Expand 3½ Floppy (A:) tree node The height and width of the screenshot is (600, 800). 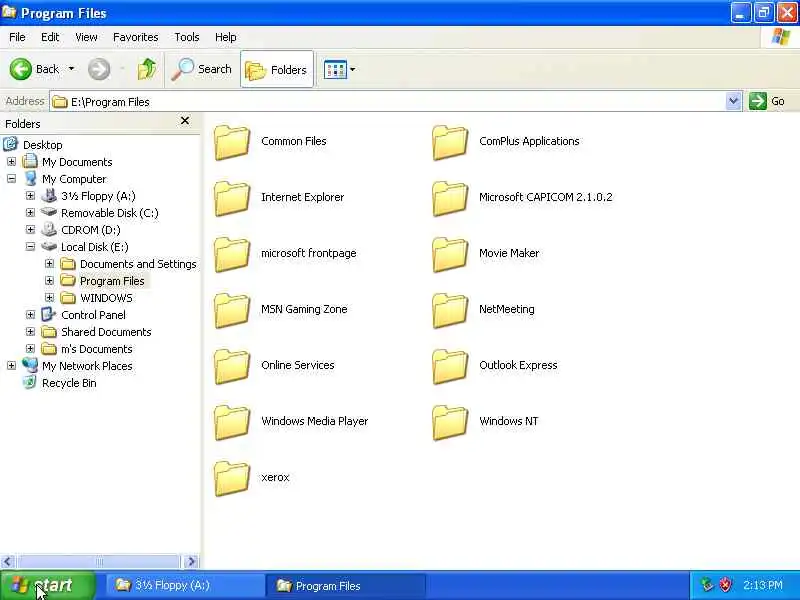click(x=30, y=196)
